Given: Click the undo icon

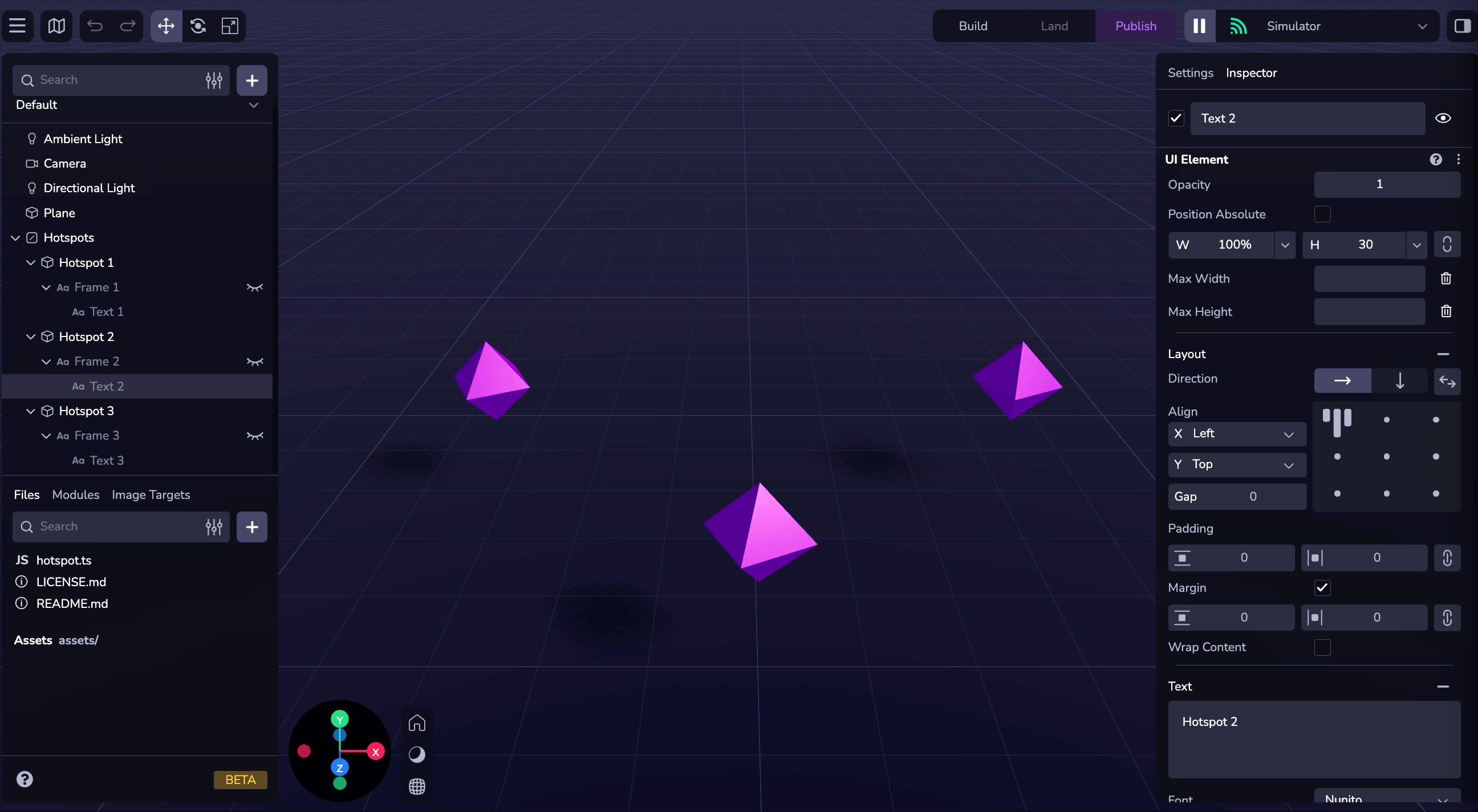Looking at the screenshot, I should (95, 26).
